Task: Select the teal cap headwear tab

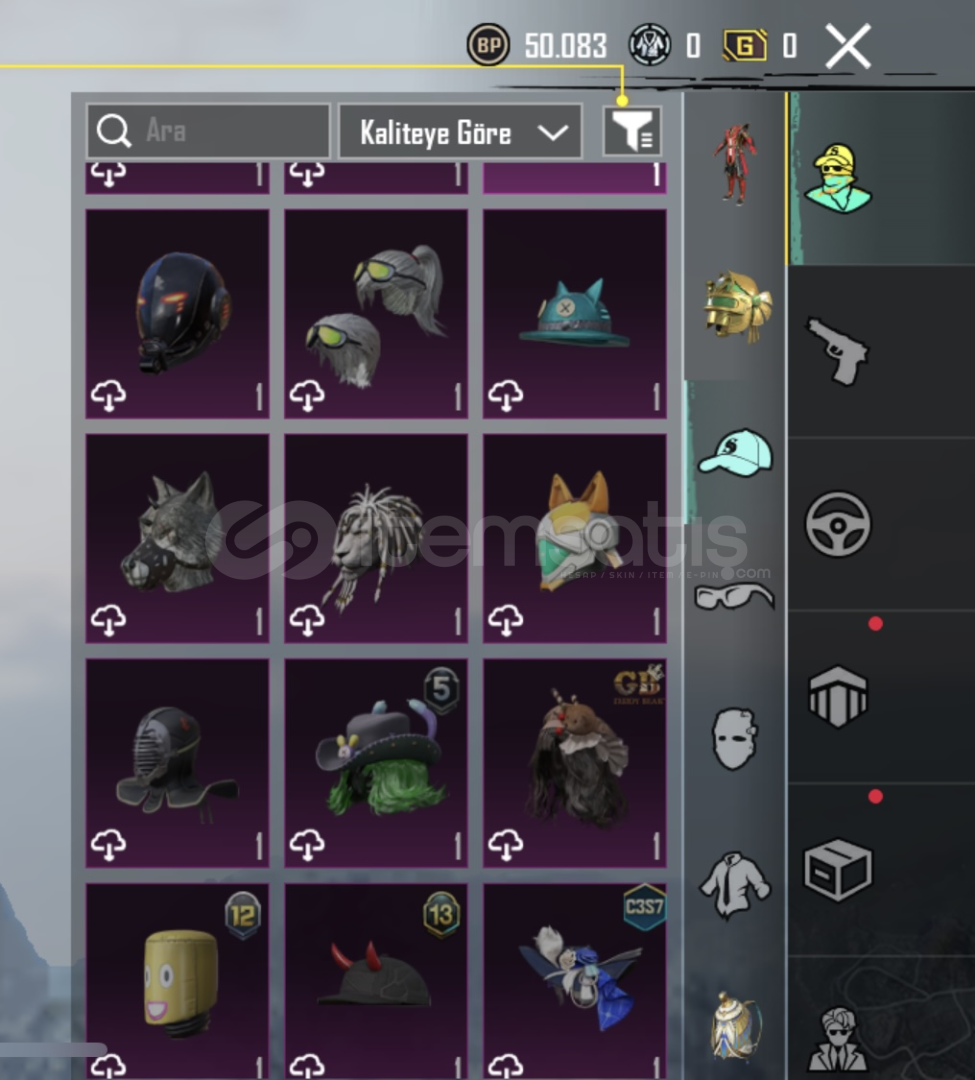Action: (x=735, y=452)
